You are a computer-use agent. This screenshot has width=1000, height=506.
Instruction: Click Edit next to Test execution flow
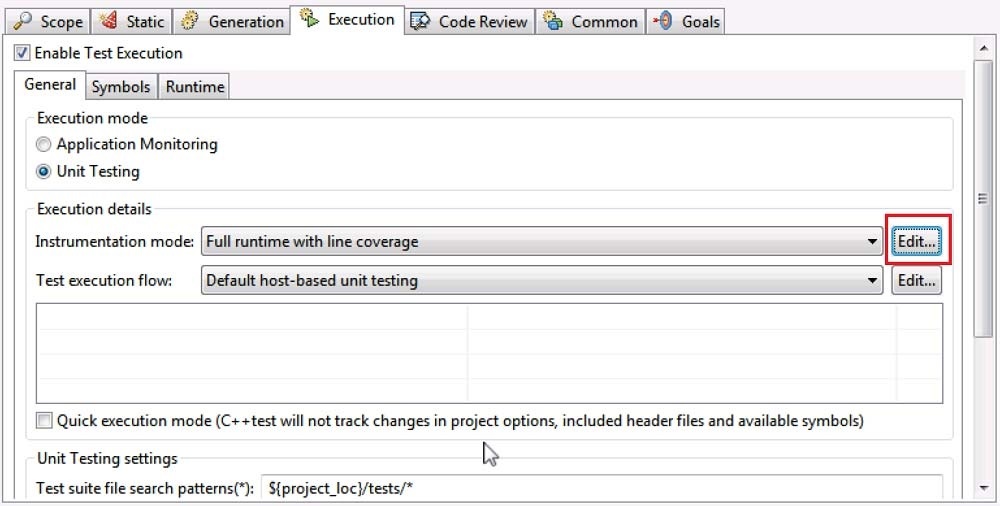(916, 280)
